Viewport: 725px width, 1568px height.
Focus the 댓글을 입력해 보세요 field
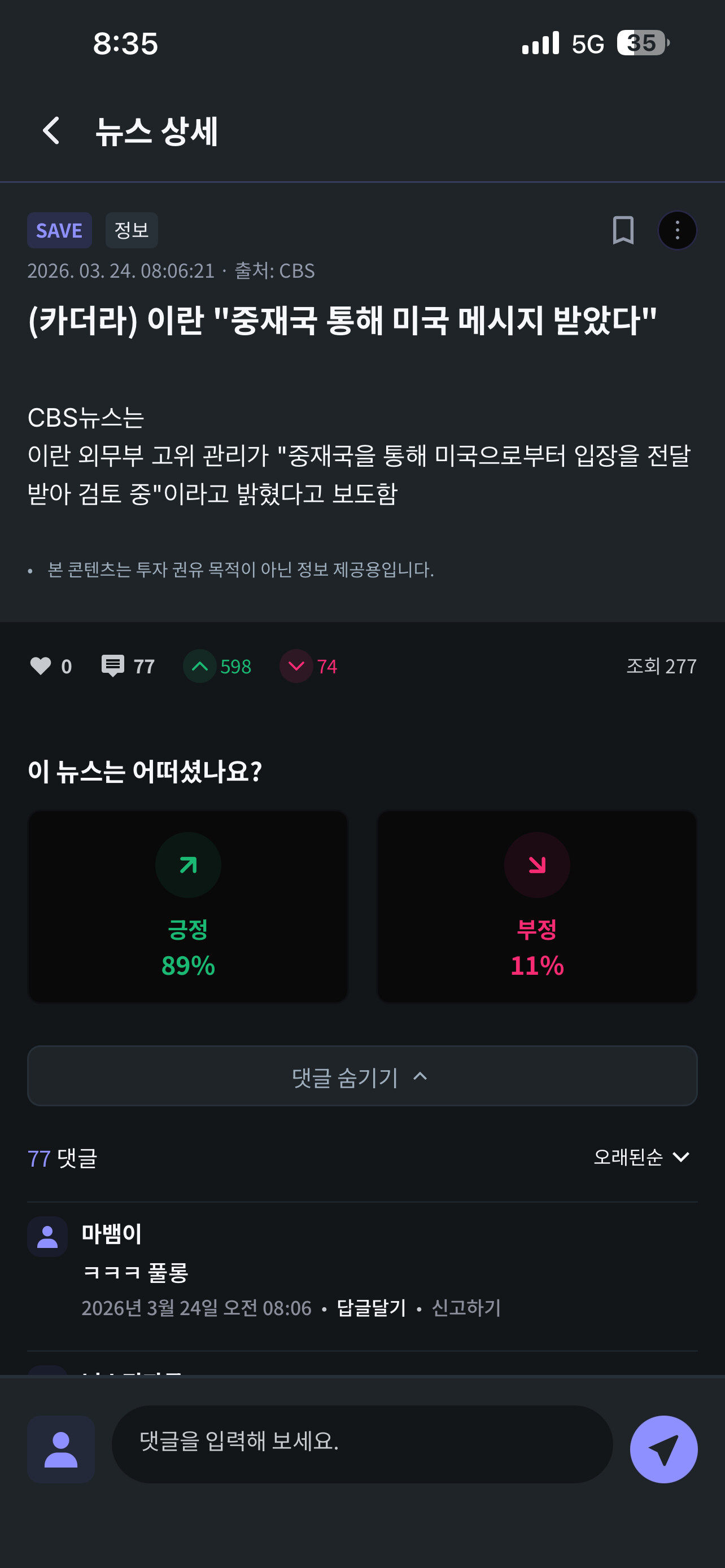pos(362,1444)
